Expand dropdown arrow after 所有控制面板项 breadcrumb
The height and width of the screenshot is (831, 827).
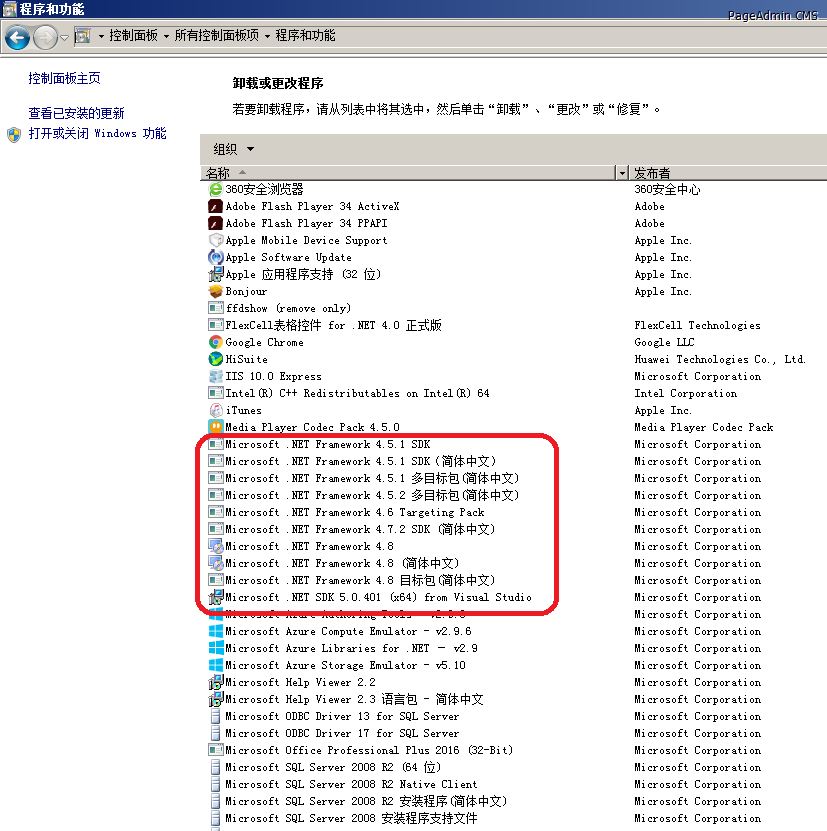(267, 37)
